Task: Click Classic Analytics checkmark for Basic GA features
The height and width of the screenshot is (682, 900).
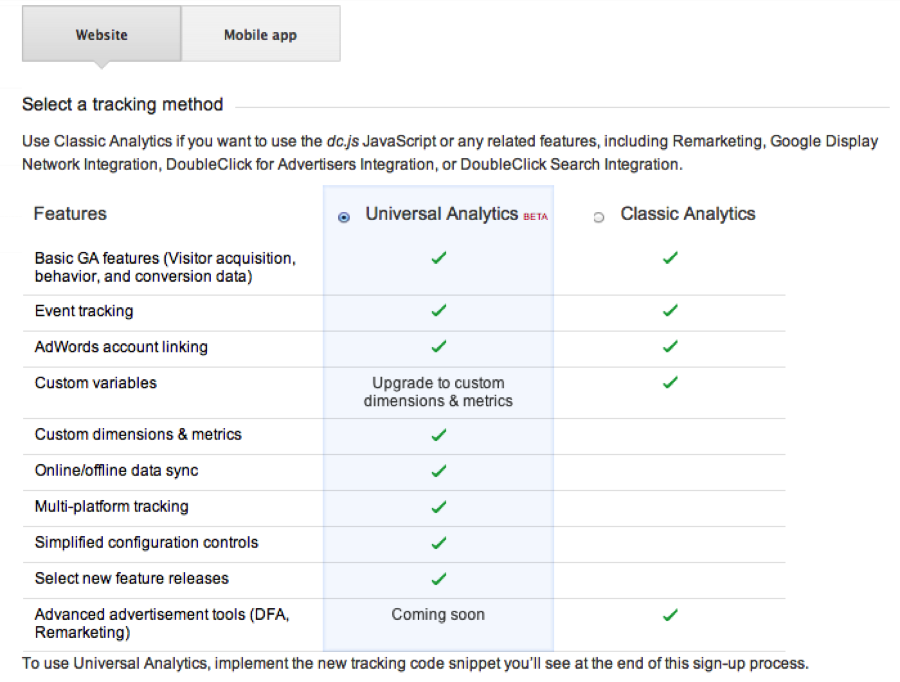Action: point(670,258)
